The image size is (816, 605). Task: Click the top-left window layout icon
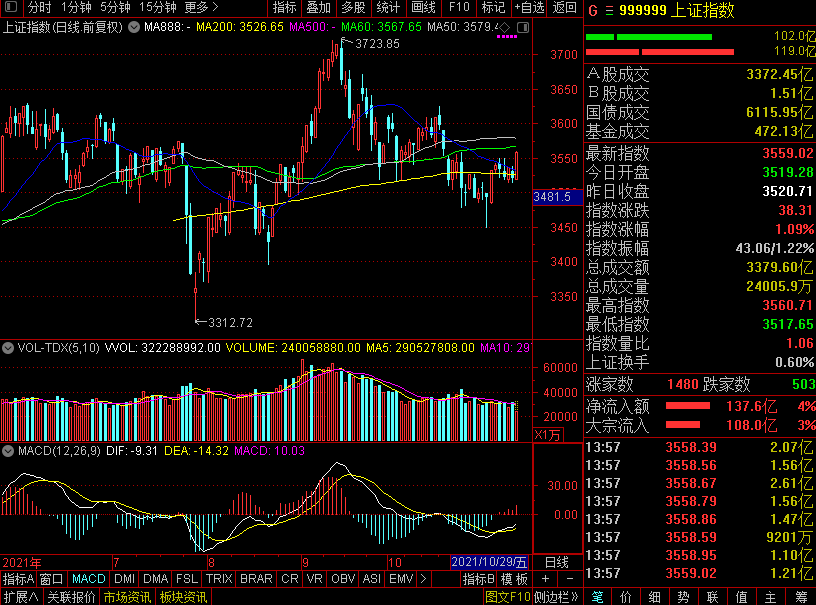pyautogui.click(x=10, y=7)
